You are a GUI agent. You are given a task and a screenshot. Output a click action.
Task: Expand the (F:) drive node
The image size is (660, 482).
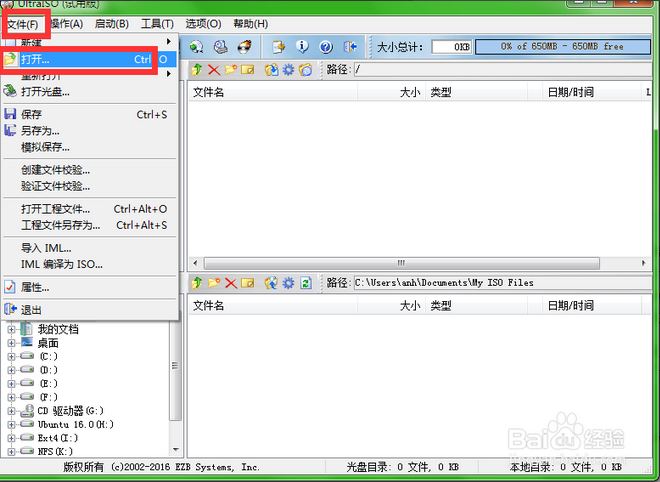pos(11,397)
